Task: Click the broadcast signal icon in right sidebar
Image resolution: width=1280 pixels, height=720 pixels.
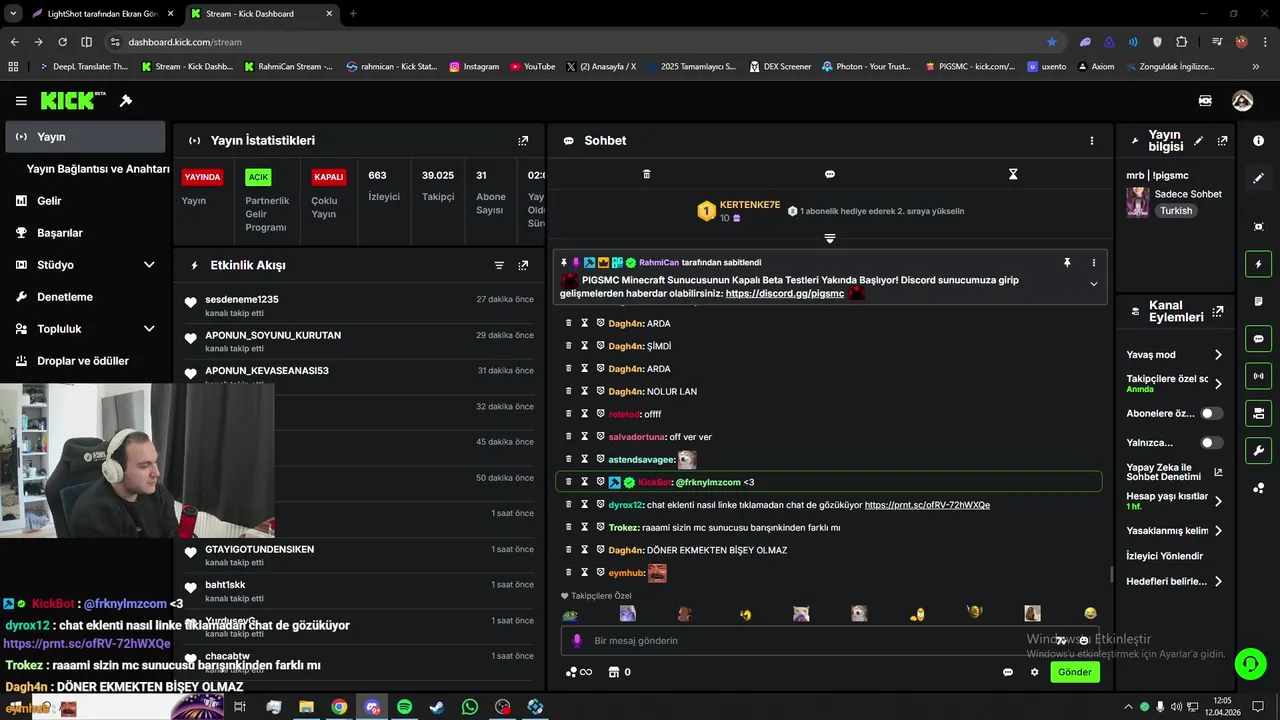Action: [x=1258, y=376]
